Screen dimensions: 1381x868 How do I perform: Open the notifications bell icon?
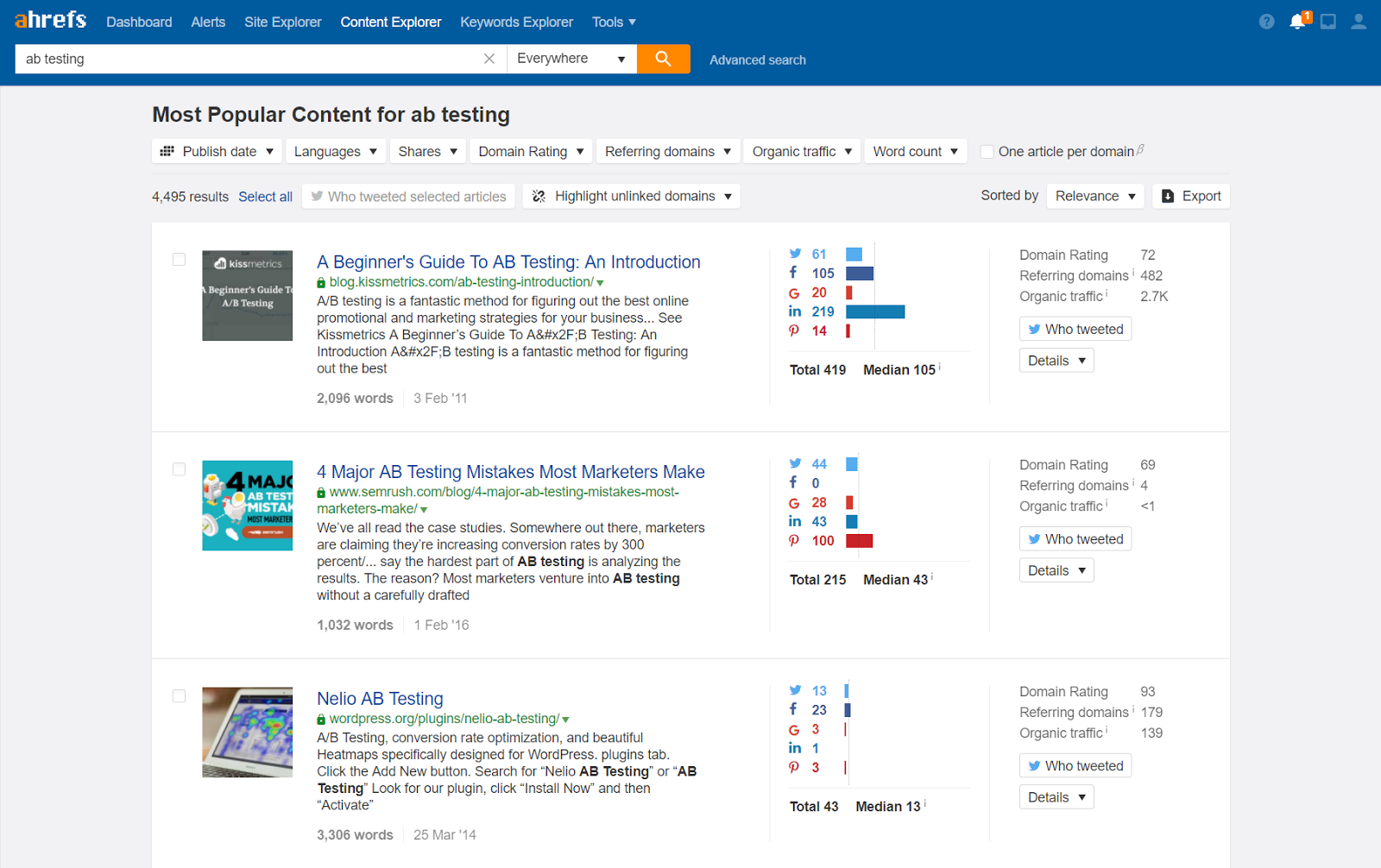(x=1297, y=22)
